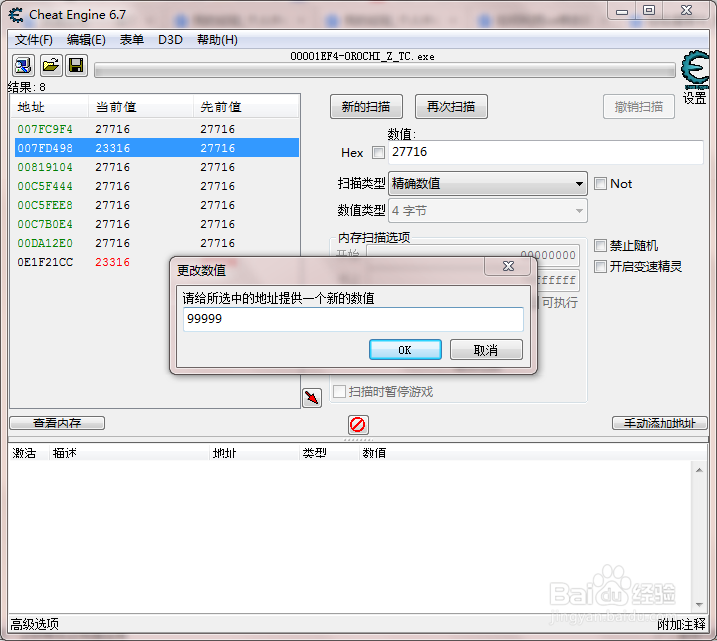Click the 再次扫描 button
Image resolution: width=717 pixels, height=641 pixels.
click(451, 107)
